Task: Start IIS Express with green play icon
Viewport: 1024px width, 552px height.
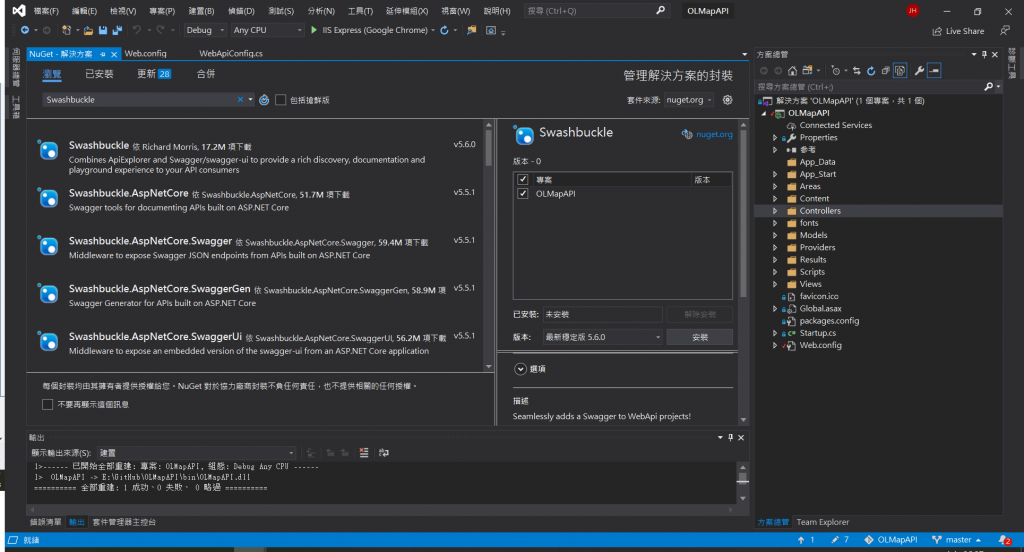Action: [314, 30]
